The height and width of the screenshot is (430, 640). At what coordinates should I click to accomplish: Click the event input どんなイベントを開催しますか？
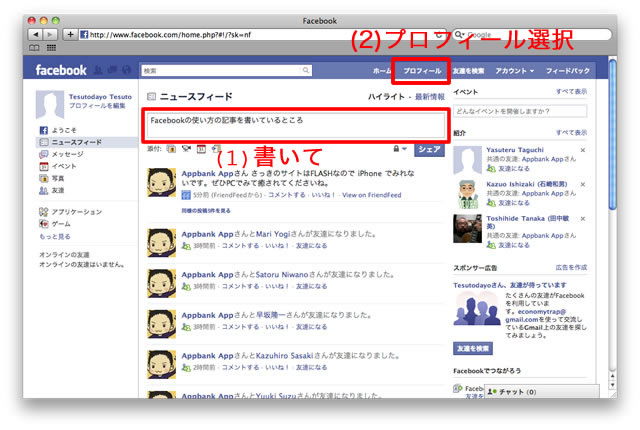pos(520,111)
